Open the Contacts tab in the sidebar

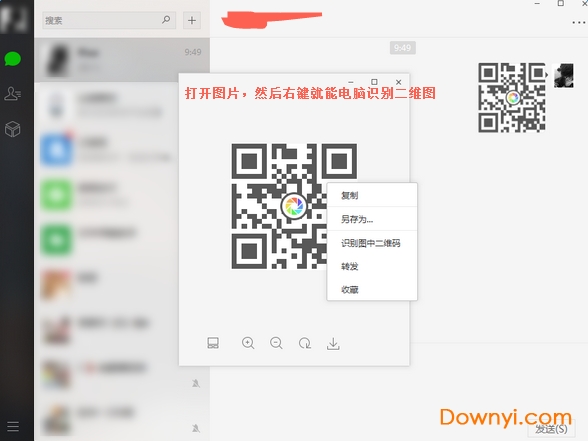(x=12, y=94)
